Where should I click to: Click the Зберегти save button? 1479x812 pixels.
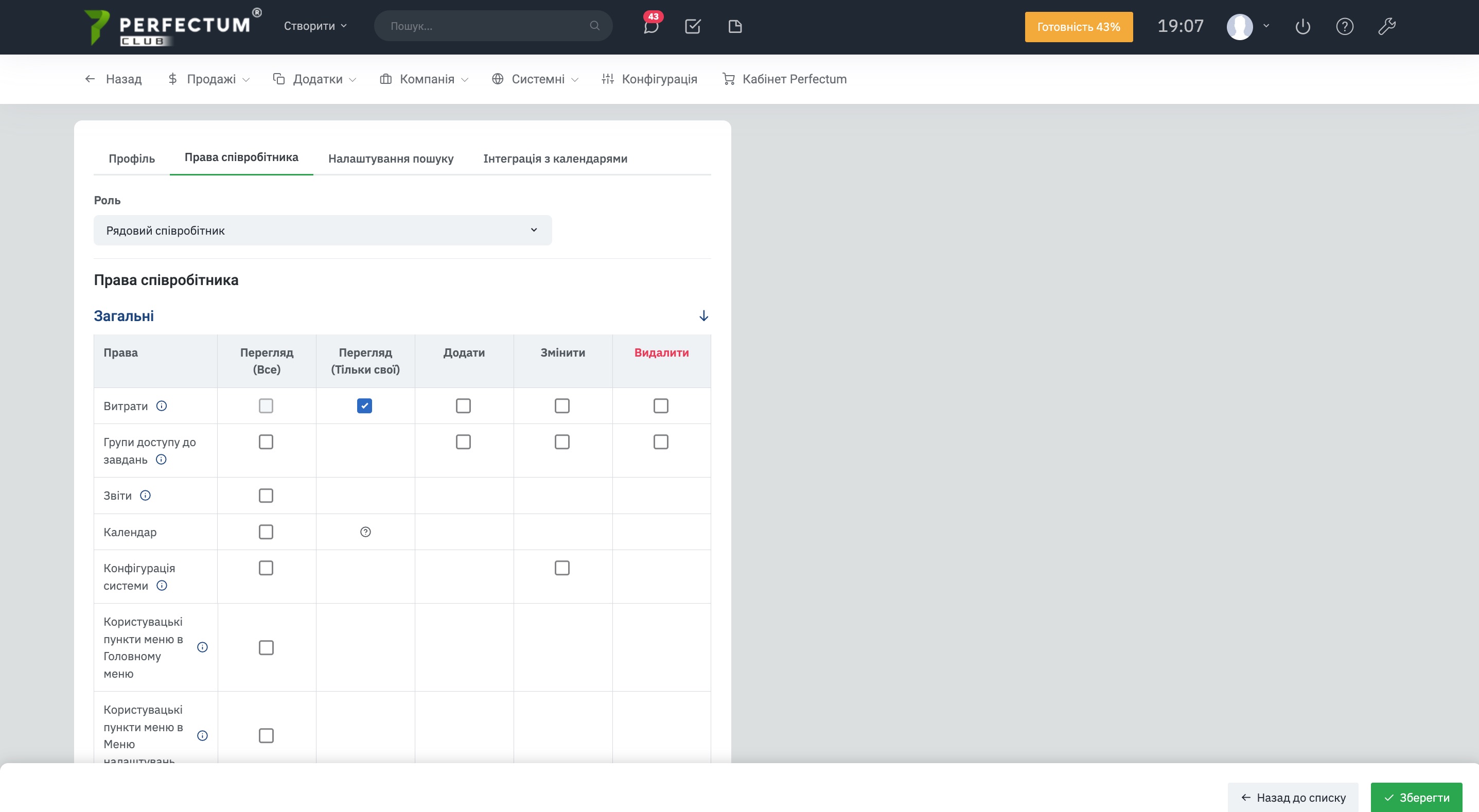click(x=1416, y=797)
